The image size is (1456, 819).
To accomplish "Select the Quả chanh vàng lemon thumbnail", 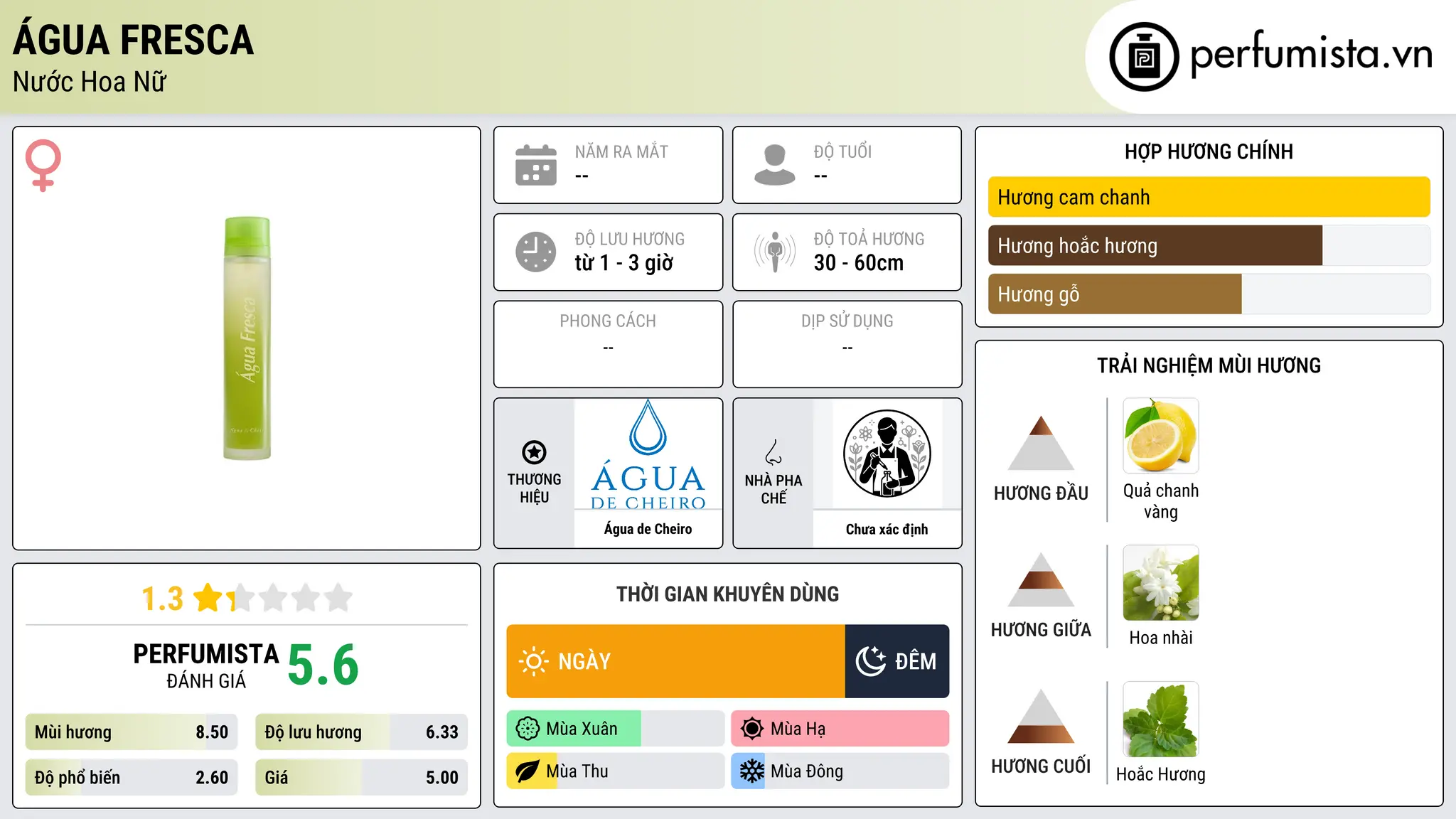I will click(x=1160, y=436).
